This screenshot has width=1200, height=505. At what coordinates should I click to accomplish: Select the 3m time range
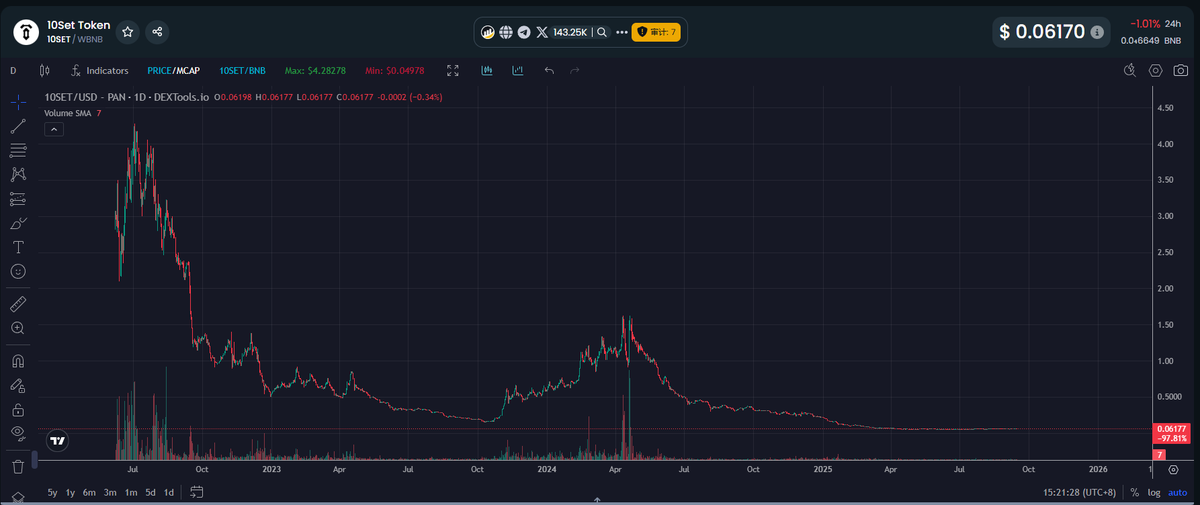coord(110,492)
